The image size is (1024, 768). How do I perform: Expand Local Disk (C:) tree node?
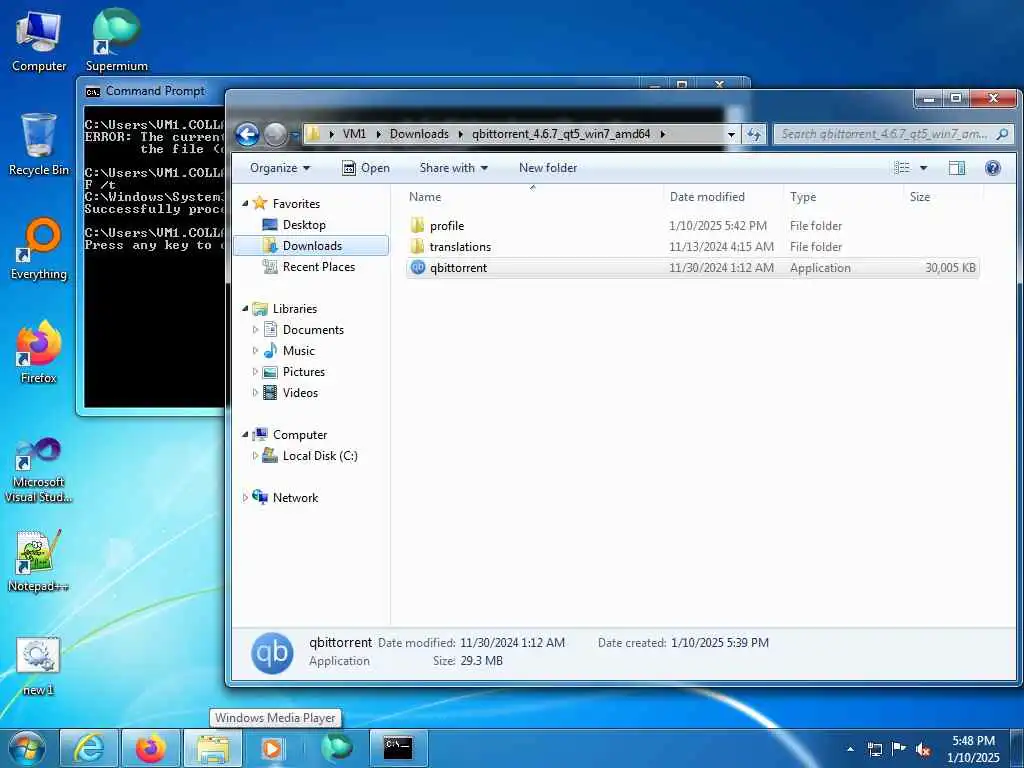pyautogui.click(x=255, y=456)
